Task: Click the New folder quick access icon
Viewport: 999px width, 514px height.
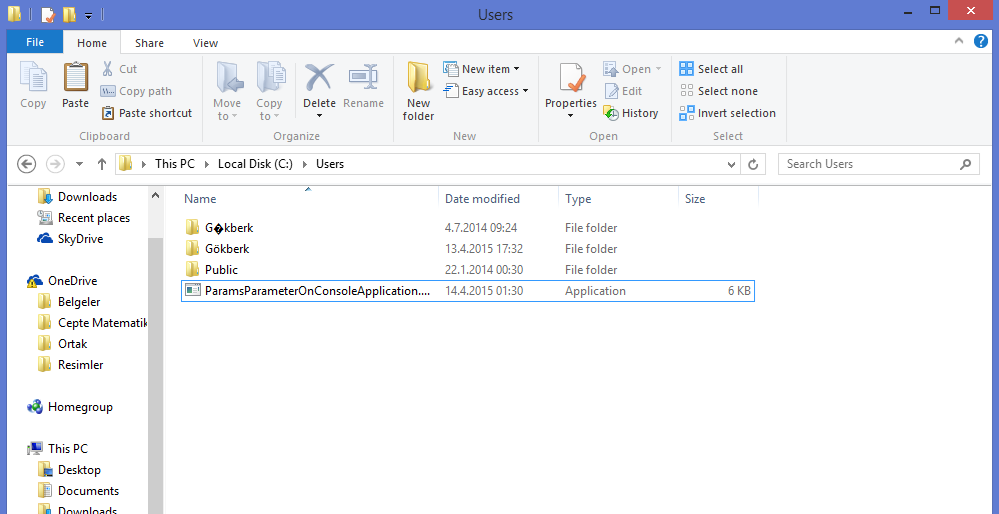Action: pyautogui.click(x=69, y=14)
